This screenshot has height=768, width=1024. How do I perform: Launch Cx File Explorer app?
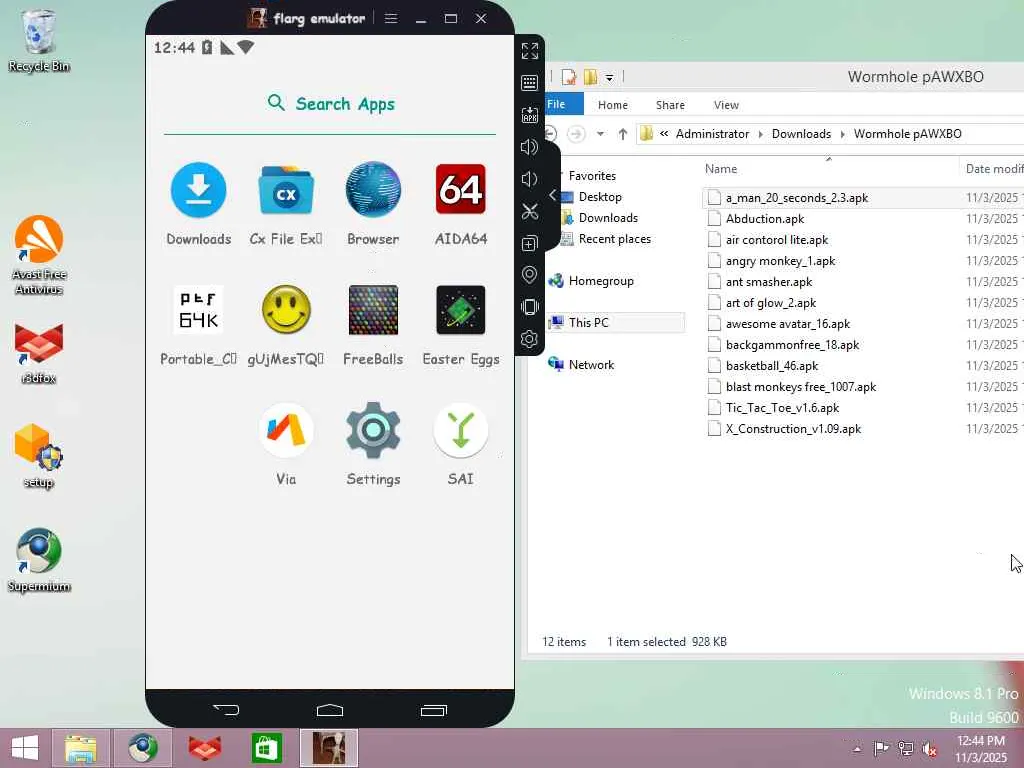tap(286, 190)
